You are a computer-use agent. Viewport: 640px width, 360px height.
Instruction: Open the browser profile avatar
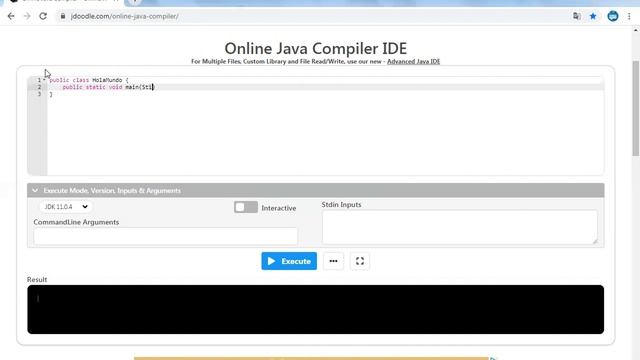(613, 16)
